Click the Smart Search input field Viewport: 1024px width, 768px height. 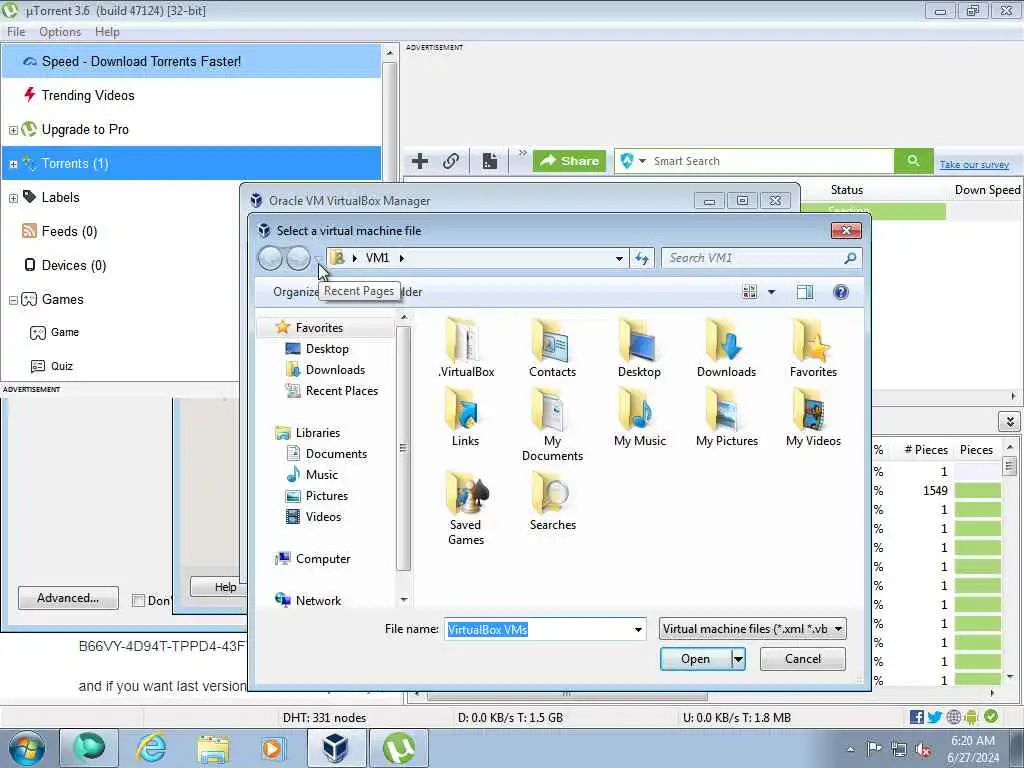[772, 161]
